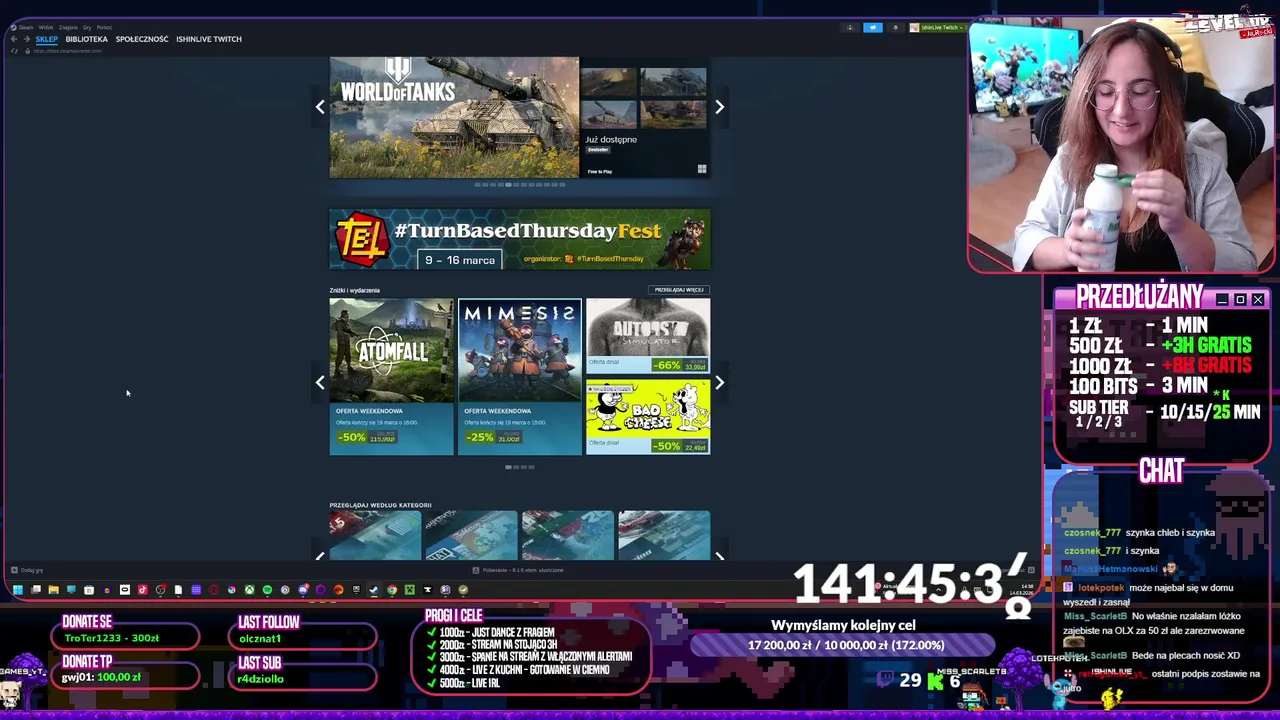Screen dimensions: 1280x720
Task: Jump to first dot of featured carousel
Action: (478, 185)
